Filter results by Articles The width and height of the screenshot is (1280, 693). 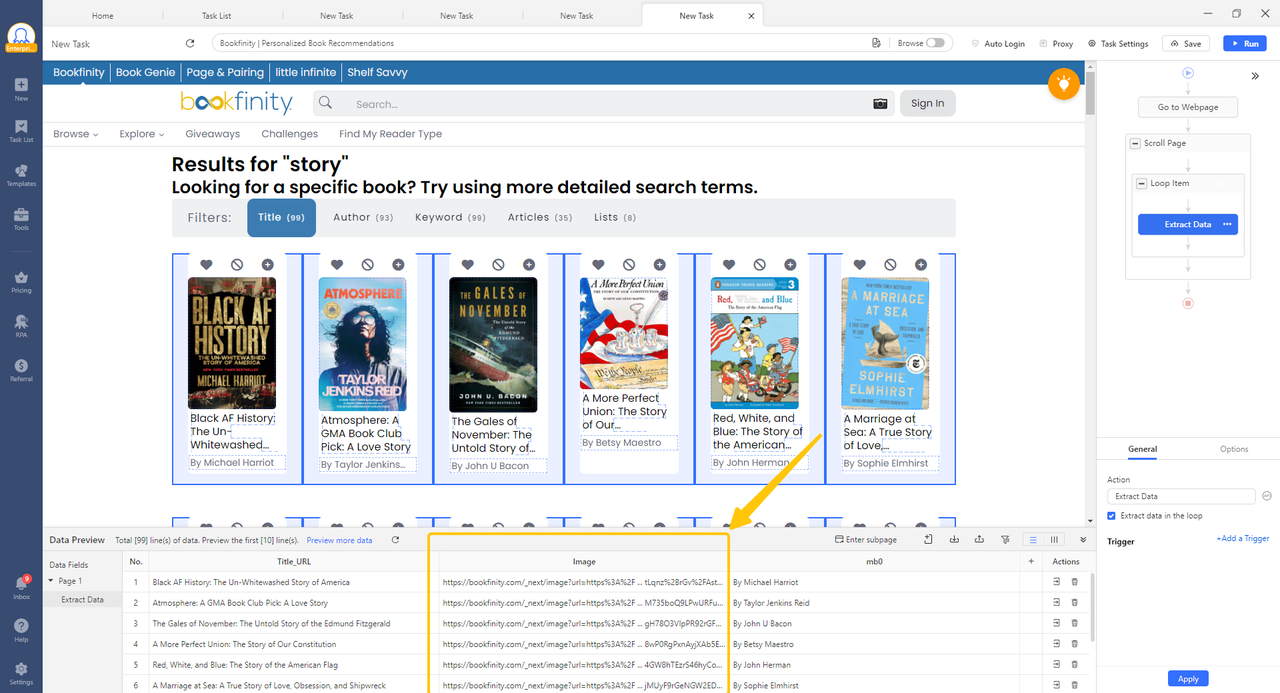click(540, 217)
